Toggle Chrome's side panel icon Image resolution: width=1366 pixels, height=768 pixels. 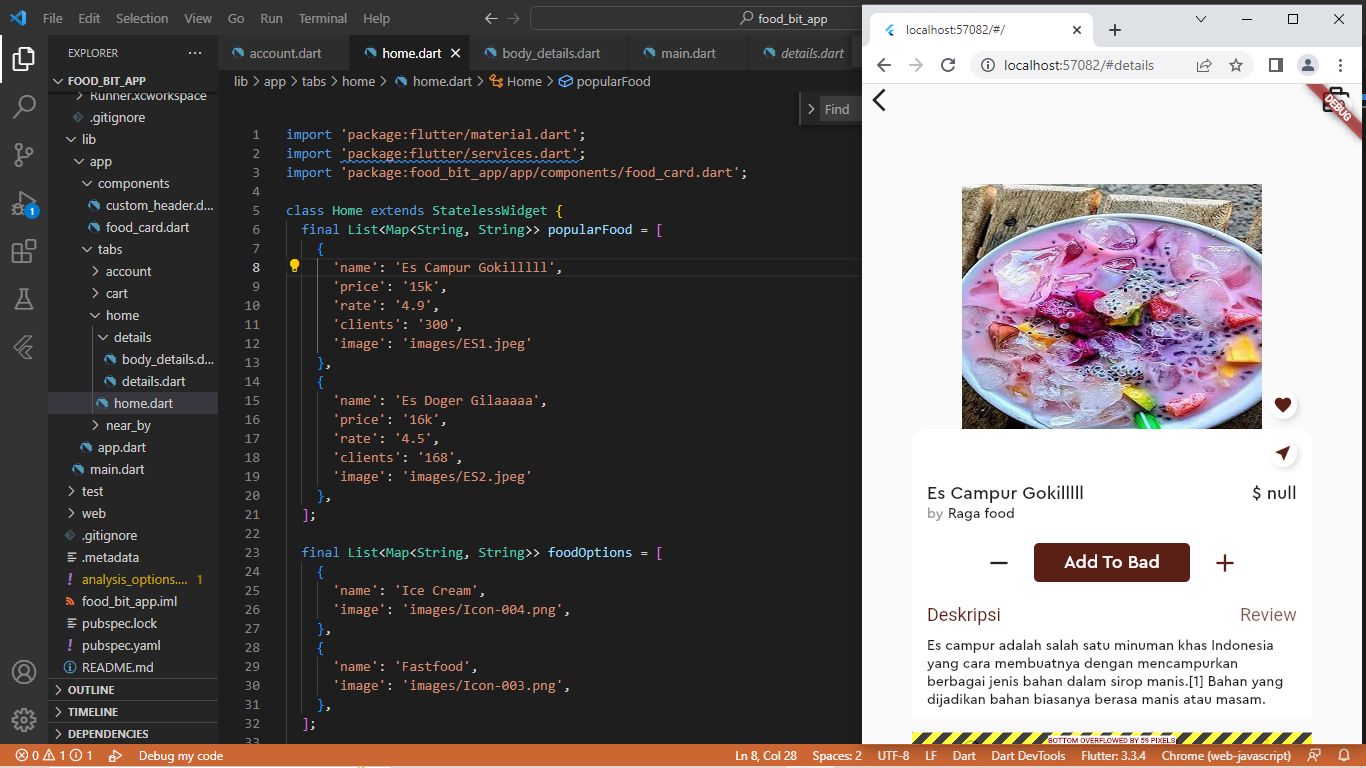point(1274,64)
